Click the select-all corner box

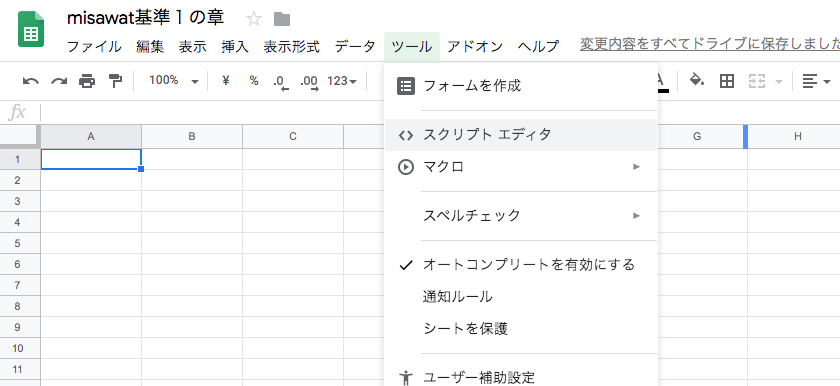pyautogui.click(x=20, y=136)
